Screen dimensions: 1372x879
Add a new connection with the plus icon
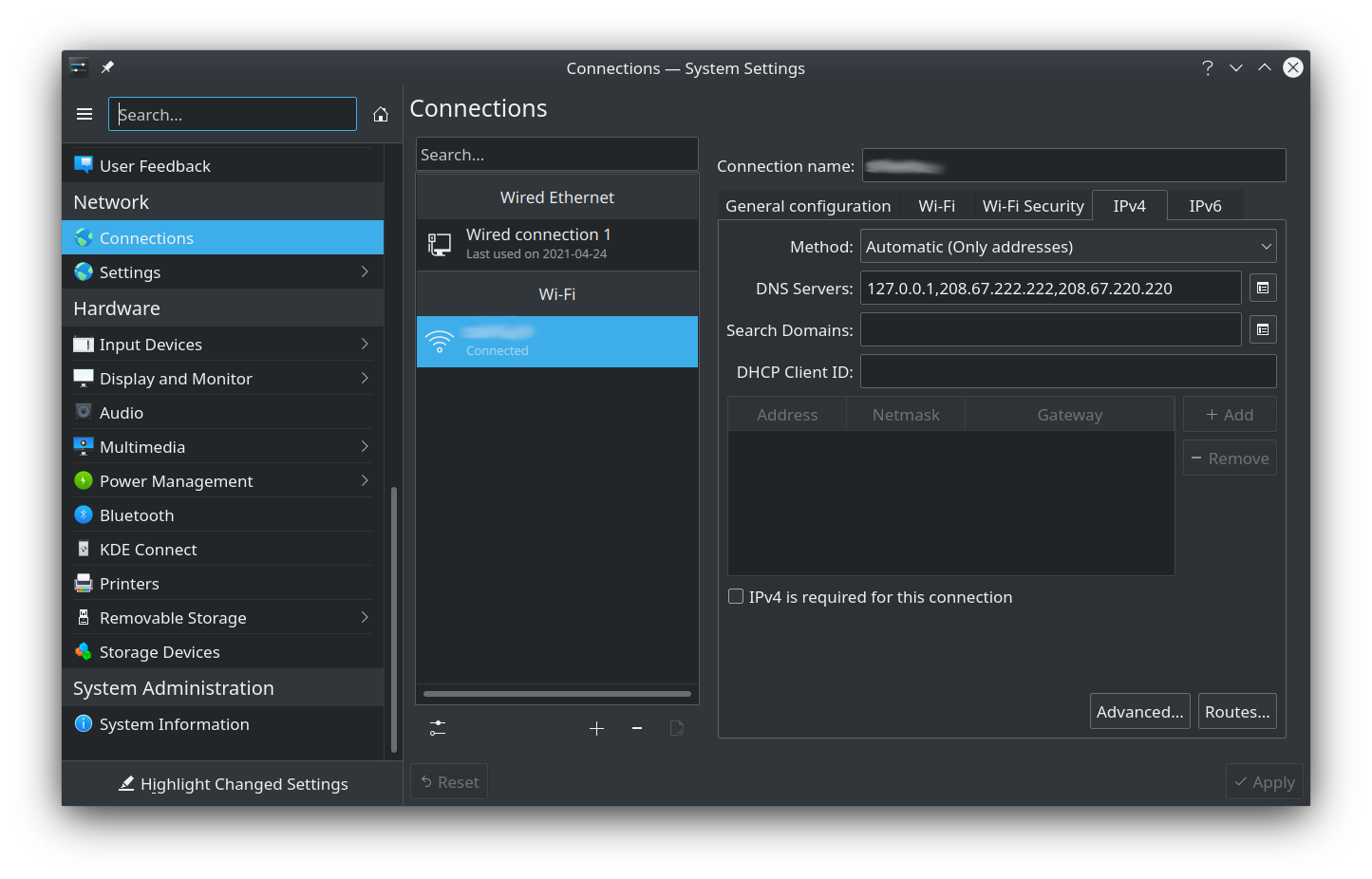point(596,728)
